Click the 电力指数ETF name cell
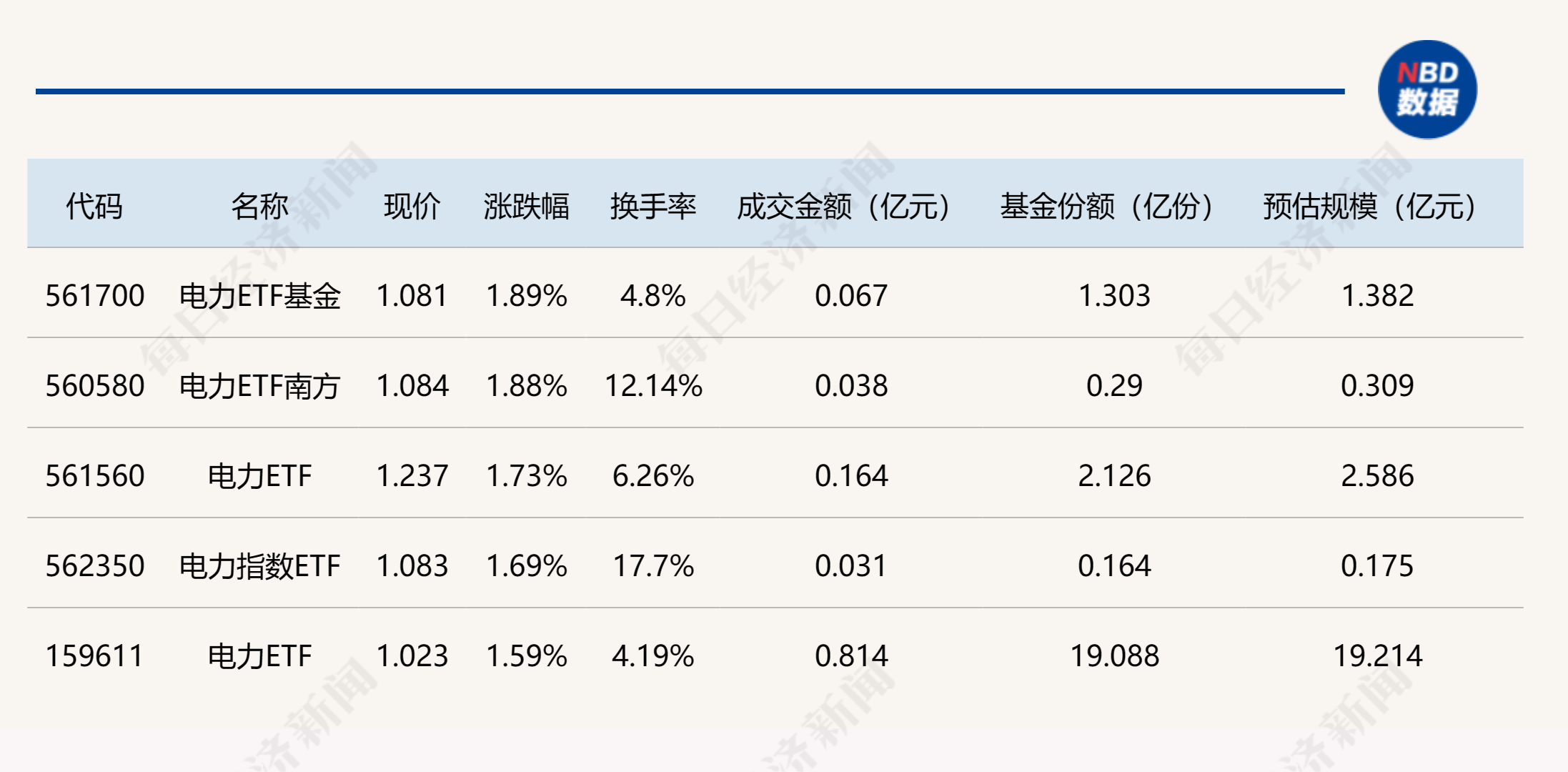1568x772 pixels. click(x=259, y=566)
